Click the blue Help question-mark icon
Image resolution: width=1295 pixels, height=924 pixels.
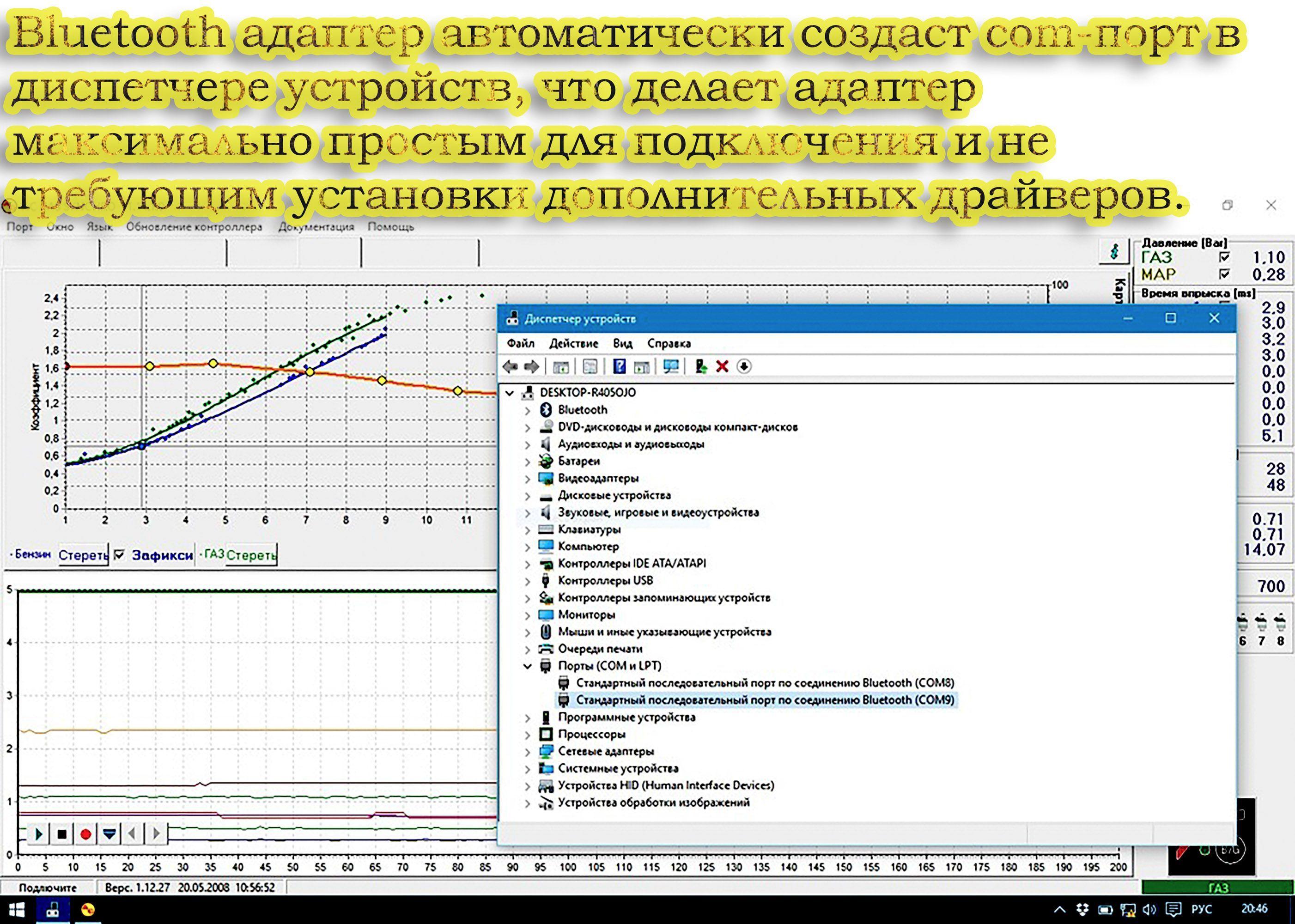[620, 366]
